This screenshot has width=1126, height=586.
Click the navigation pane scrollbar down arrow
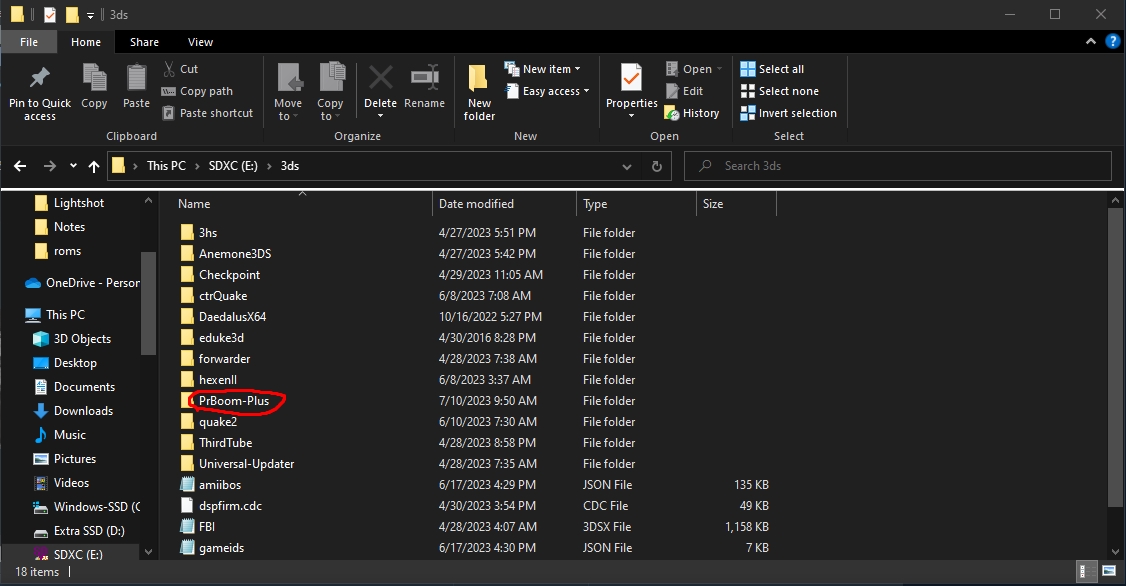[149, 552]
